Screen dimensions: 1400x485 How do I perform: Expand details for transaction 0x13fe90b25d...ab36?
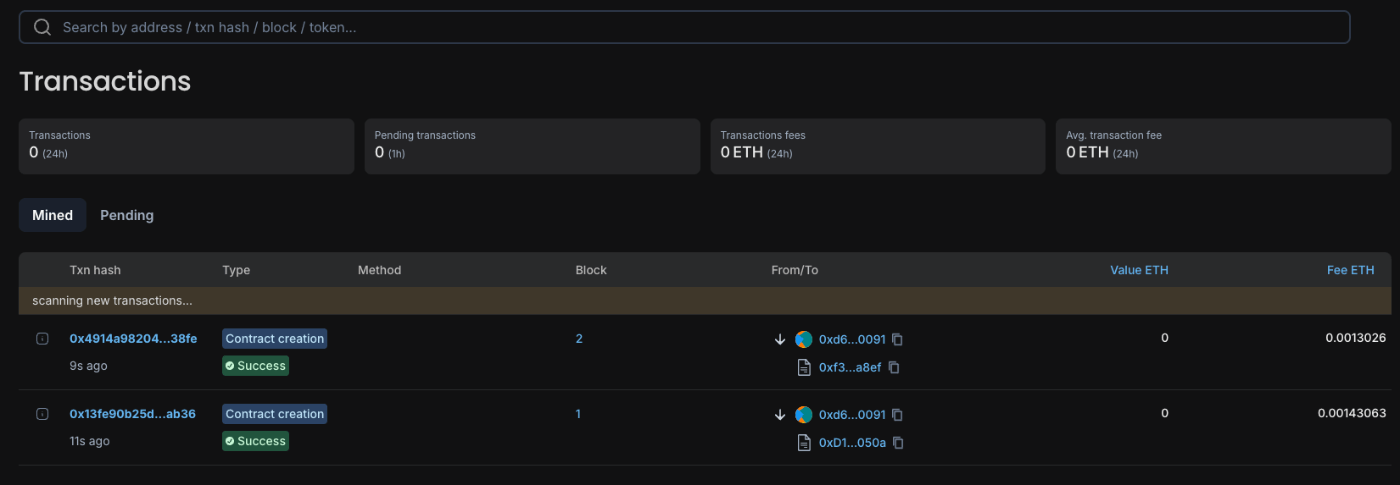(42, 414)
